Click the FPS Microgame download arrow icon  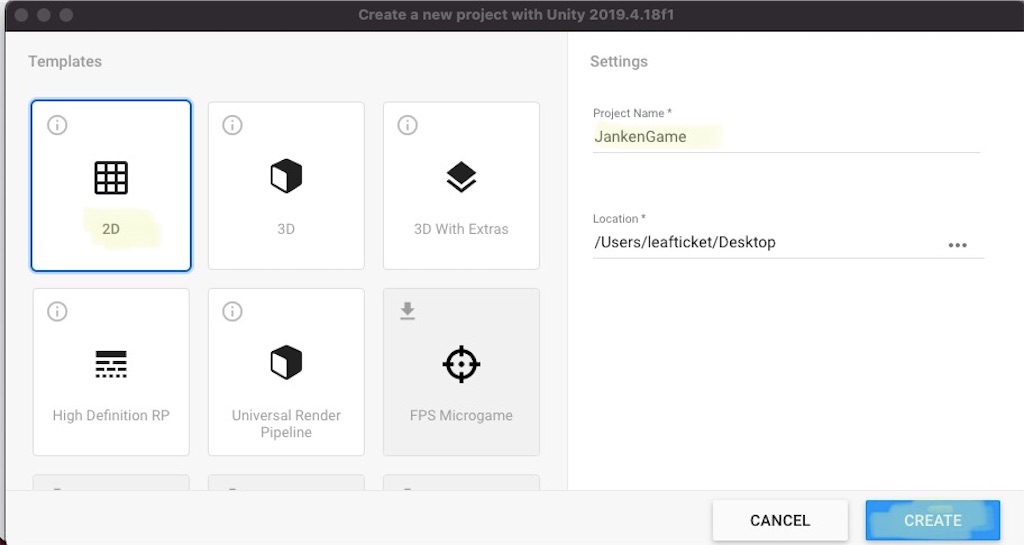coord(407,312)
